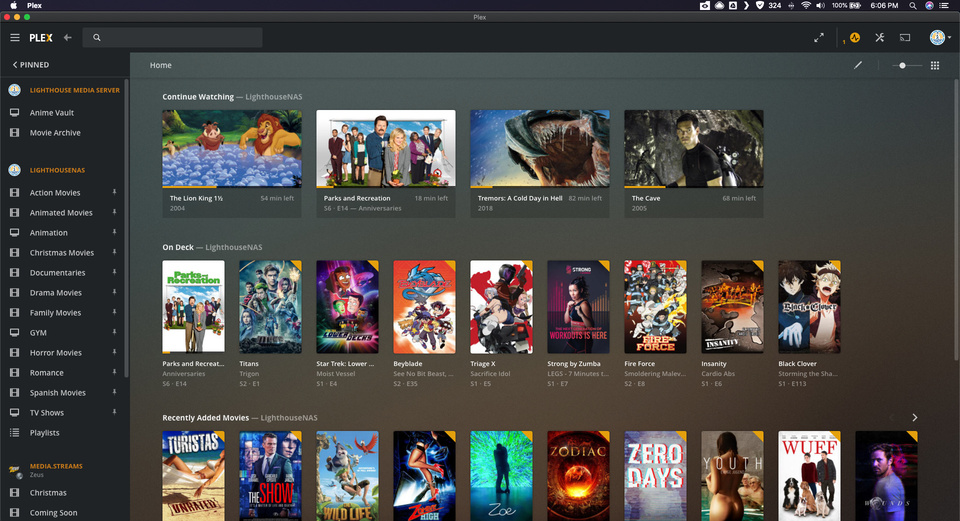Unpin the GYM library
This screenshot has height=521, width=960.
click(x=114, y=332)
